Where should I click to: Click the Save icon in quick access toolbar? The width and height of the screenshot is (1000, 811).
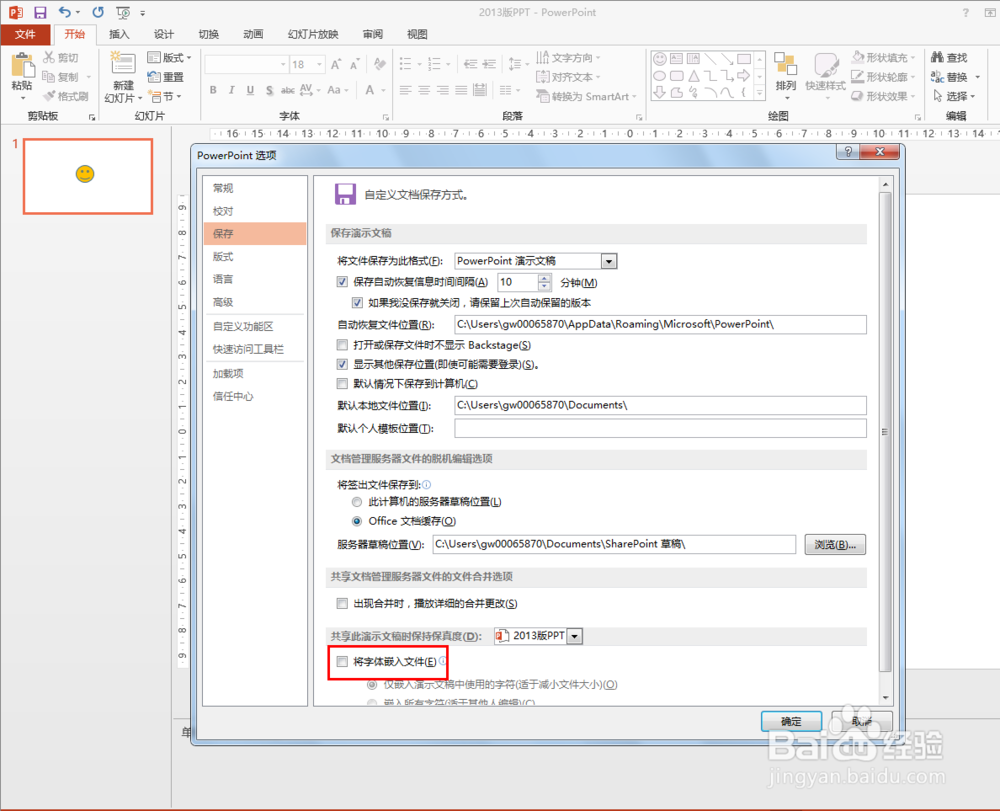pyautogui.click(x=40, y=12)
